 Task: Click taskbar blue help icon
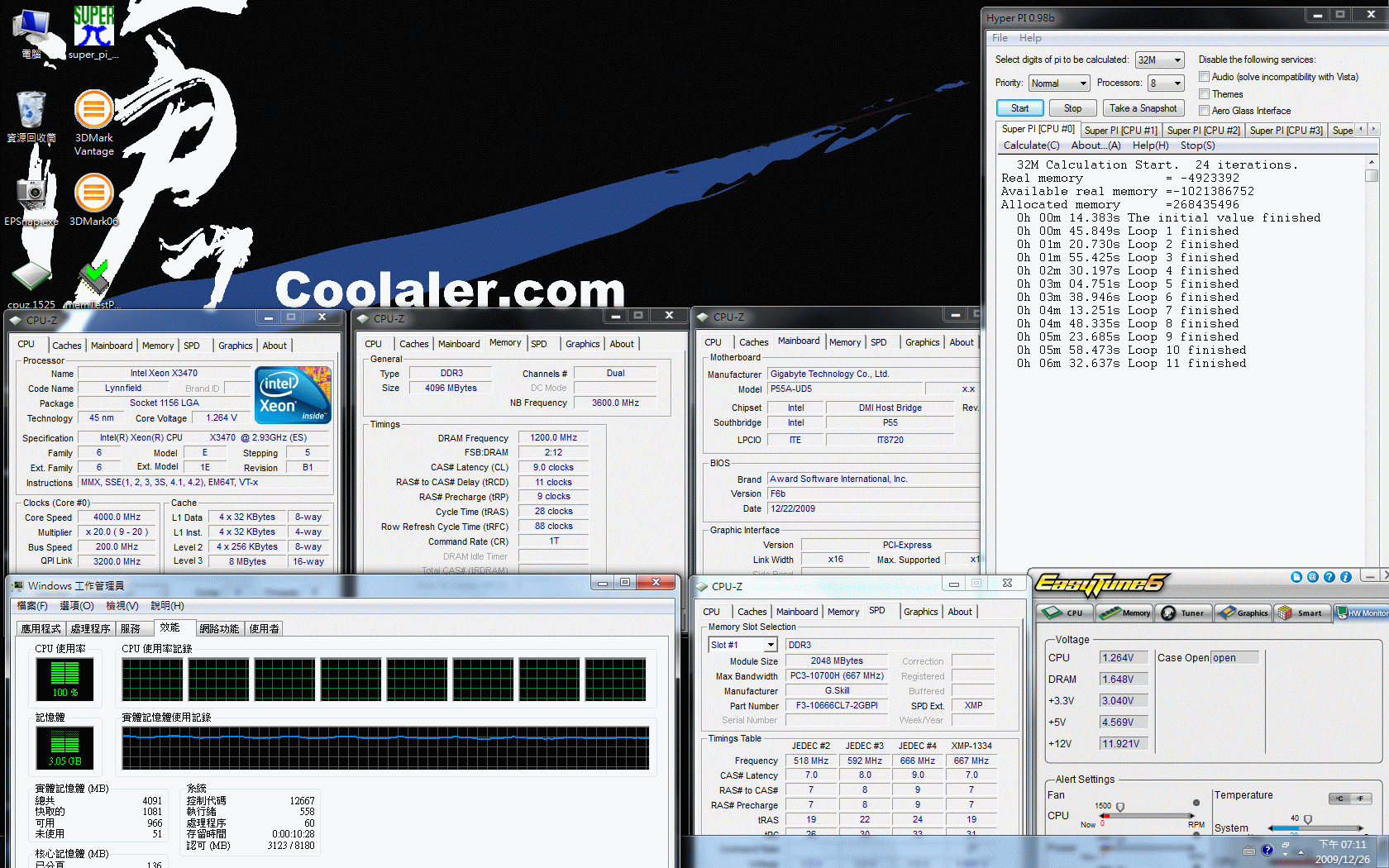pyautogui.click(x=1267, y=850)
